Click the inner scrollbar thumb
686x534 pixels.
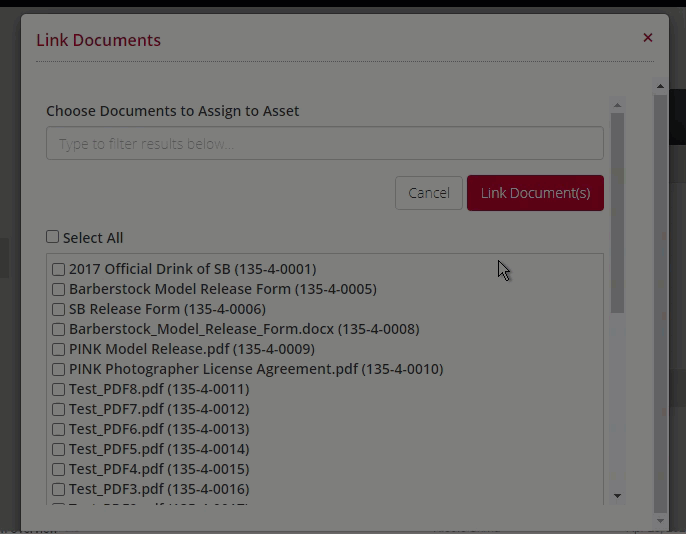pyautogui.click(x=617, y=213)
